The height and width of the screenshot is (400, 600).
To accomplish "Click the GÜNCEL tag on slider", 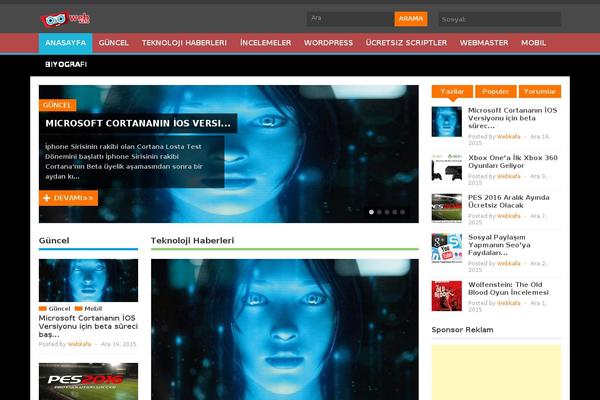I will point(57,105).
